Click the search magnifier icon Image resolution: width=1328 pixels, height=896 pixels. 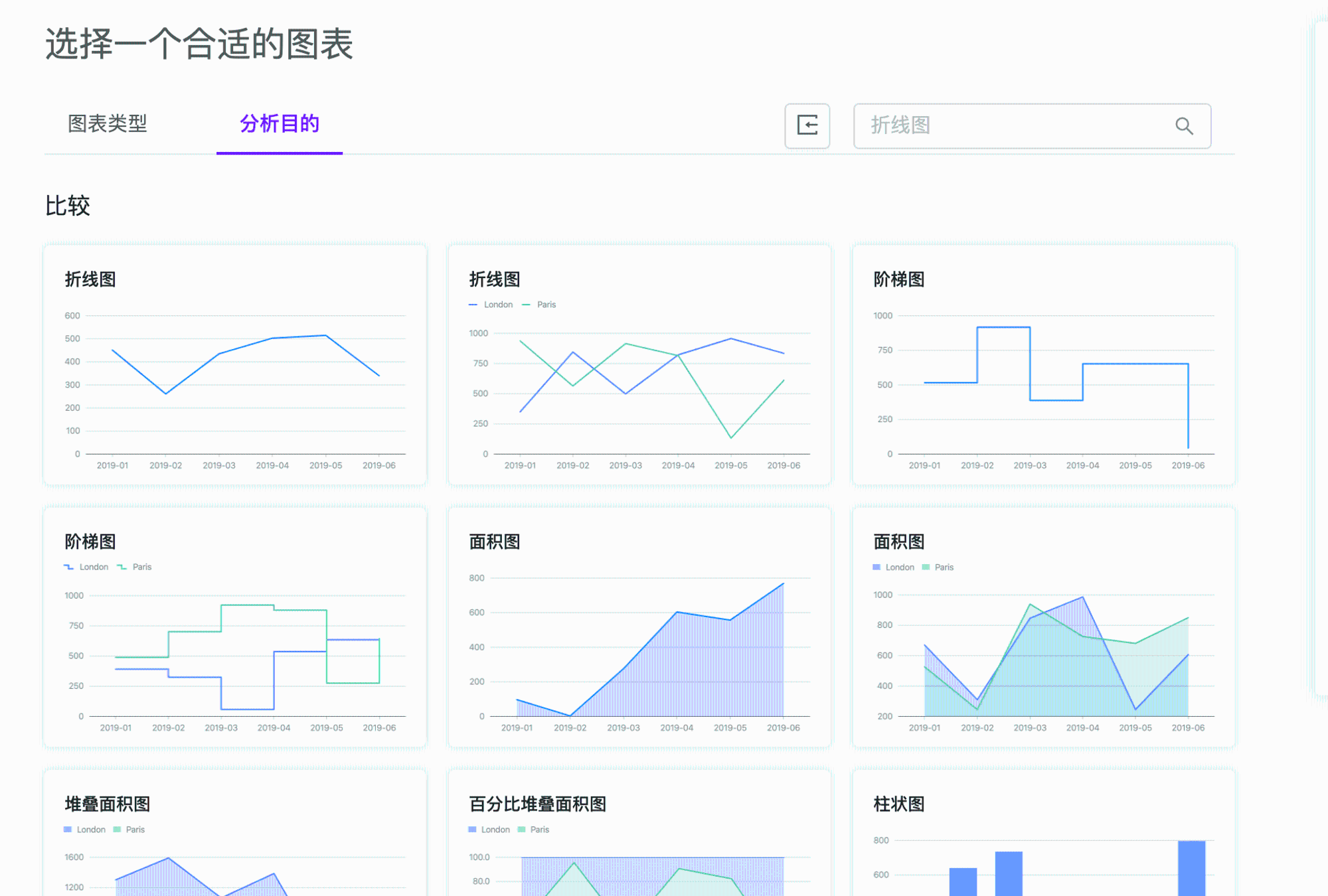1184,125
